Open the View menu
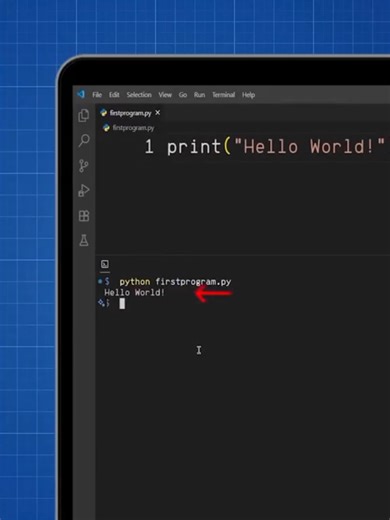 point(165,95)
